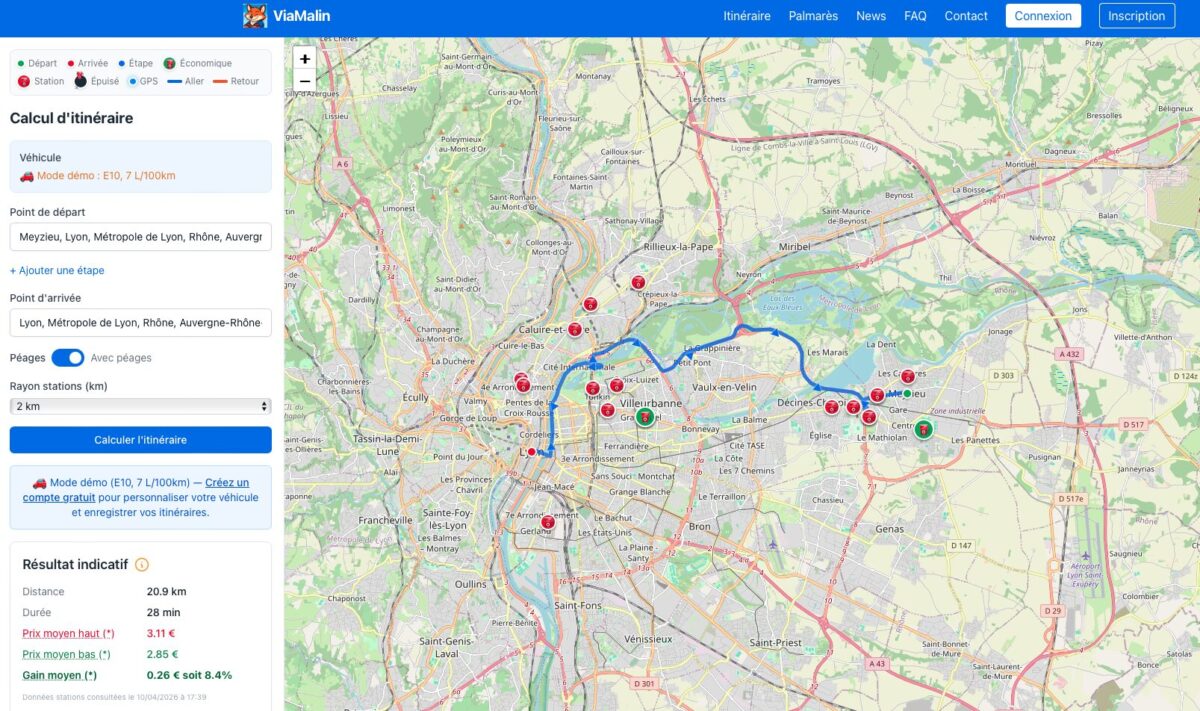Click the green departure dot at Meyzieu
The height and width of the screenshot is (711, 1200).
[x=907, y=393]
